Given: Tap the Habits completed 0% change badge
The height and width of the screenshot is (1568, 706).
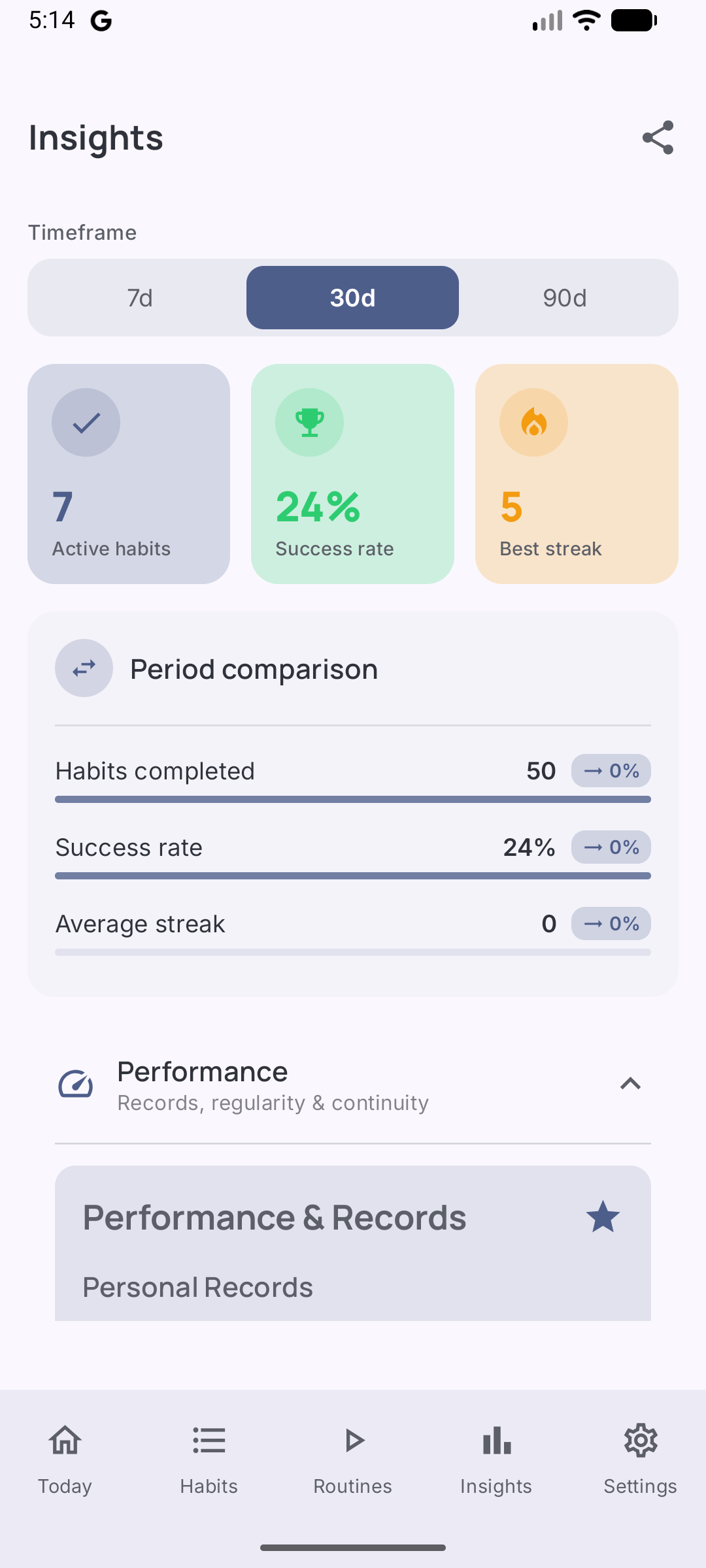Looking at the screenshot, I should 611,771.
